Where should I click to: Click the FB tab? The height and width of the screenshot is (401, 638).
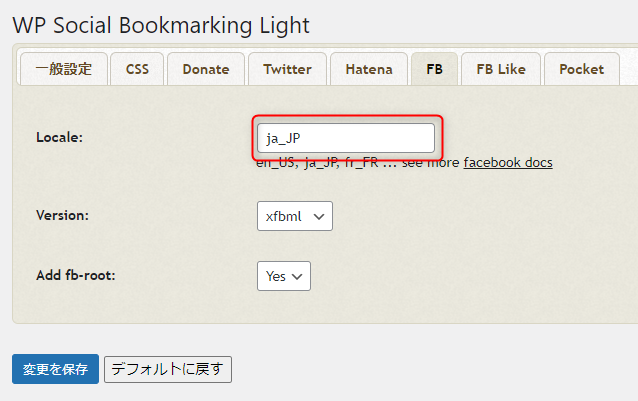pyautogui.click(x=435, y=69)
